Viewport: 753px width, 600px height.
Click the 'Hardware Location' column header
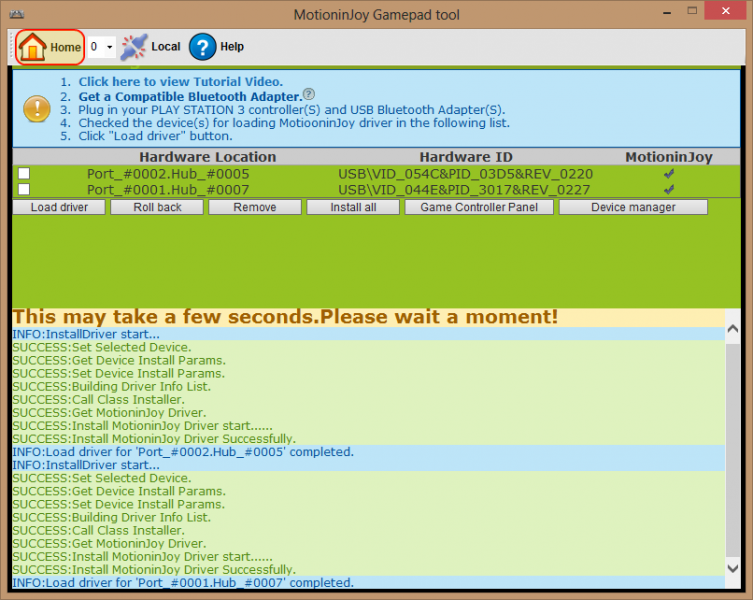207,157
